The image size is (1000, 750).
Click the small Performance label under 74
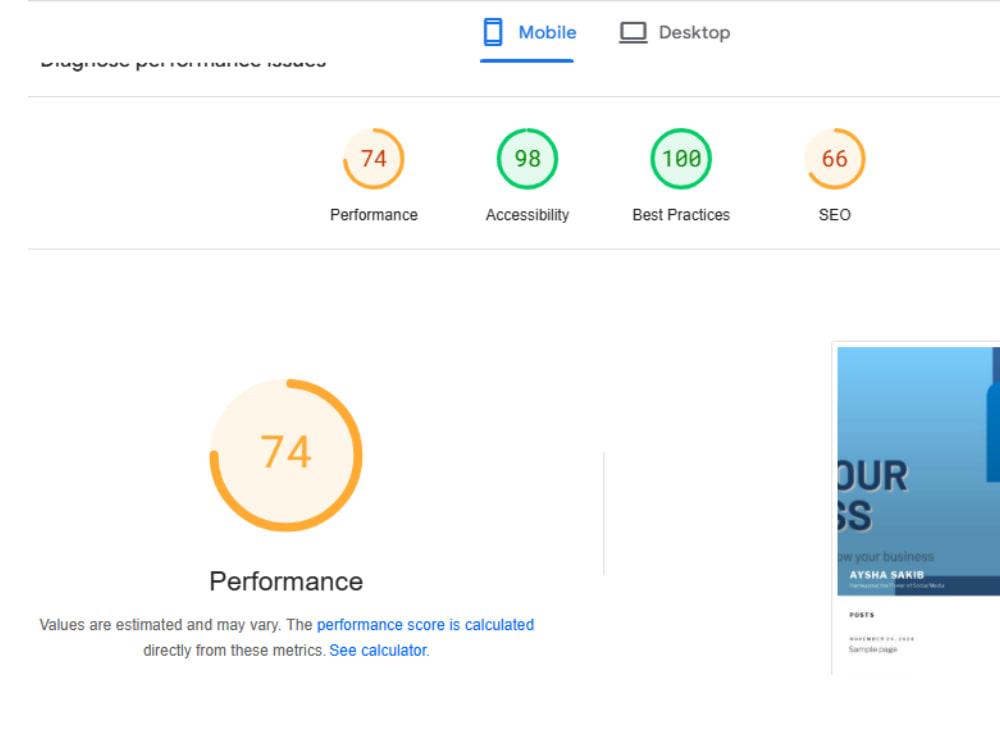pyautogui.click(x=374, y=215)
